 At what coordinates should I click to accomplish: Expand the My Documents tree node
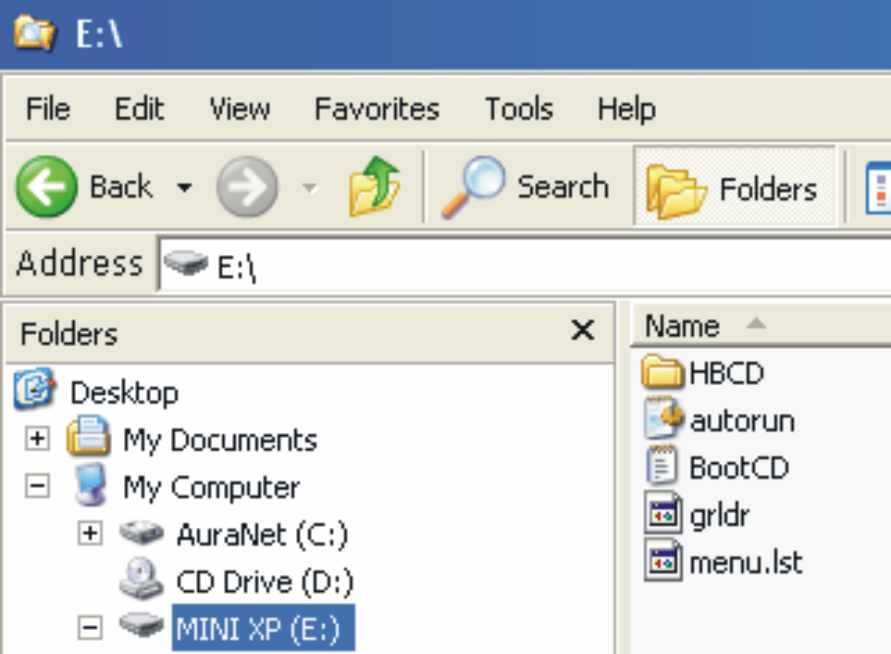coord(38,439)
